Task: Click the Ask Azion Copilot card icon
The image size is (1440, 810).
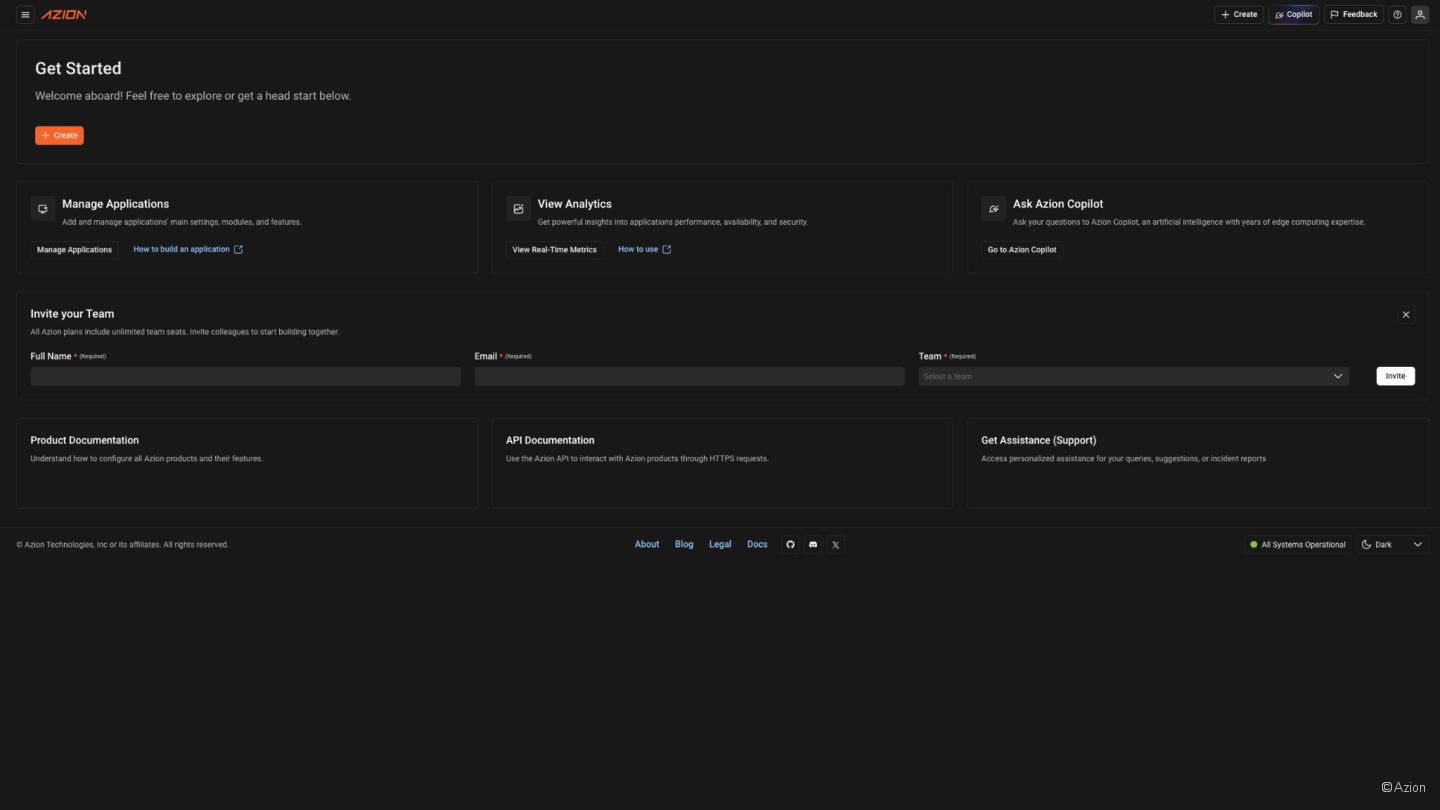Action: 993,209
